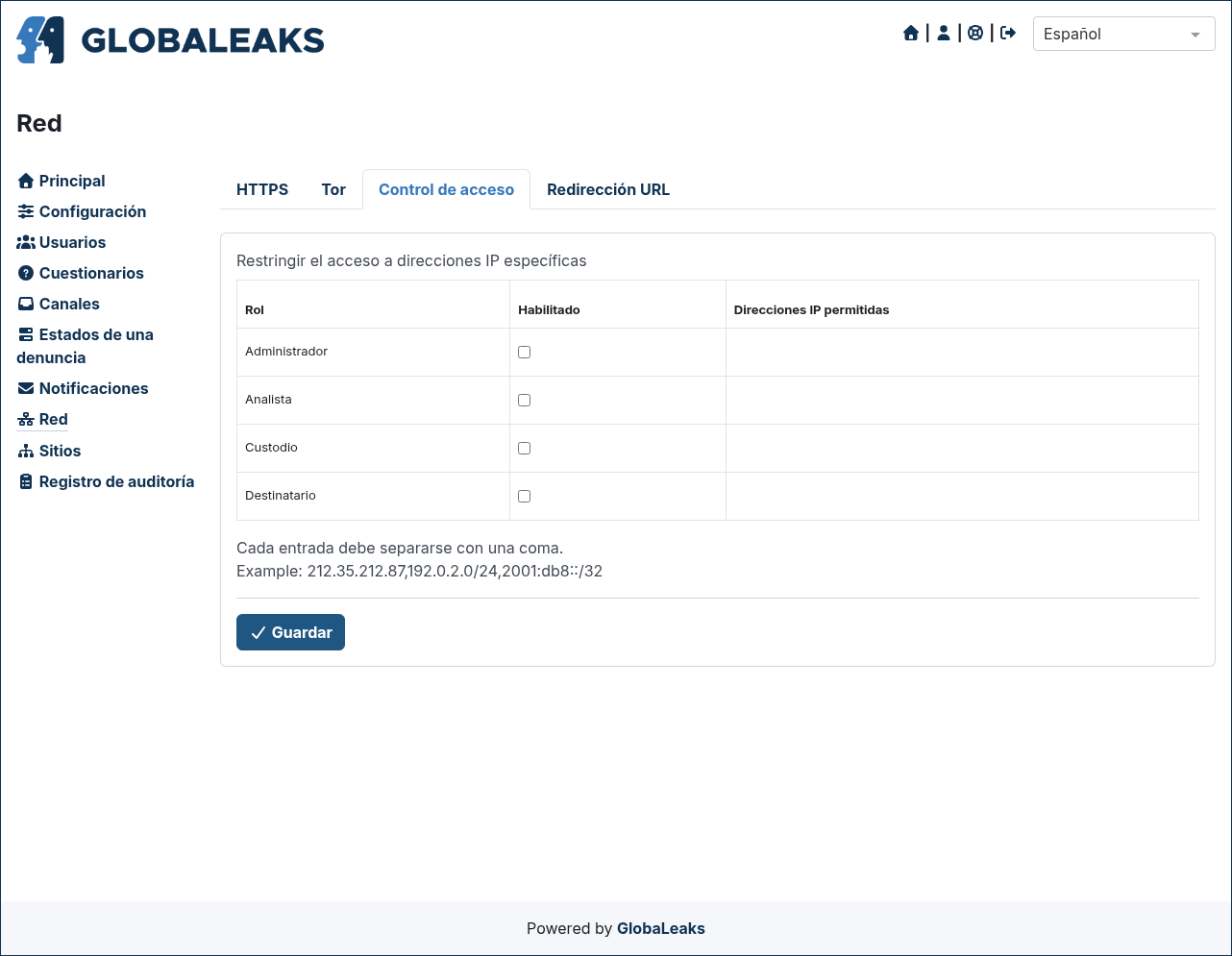Open the Español language dropdown
This screenshot has height=956, width=1232.
(x=1123, y=34)
